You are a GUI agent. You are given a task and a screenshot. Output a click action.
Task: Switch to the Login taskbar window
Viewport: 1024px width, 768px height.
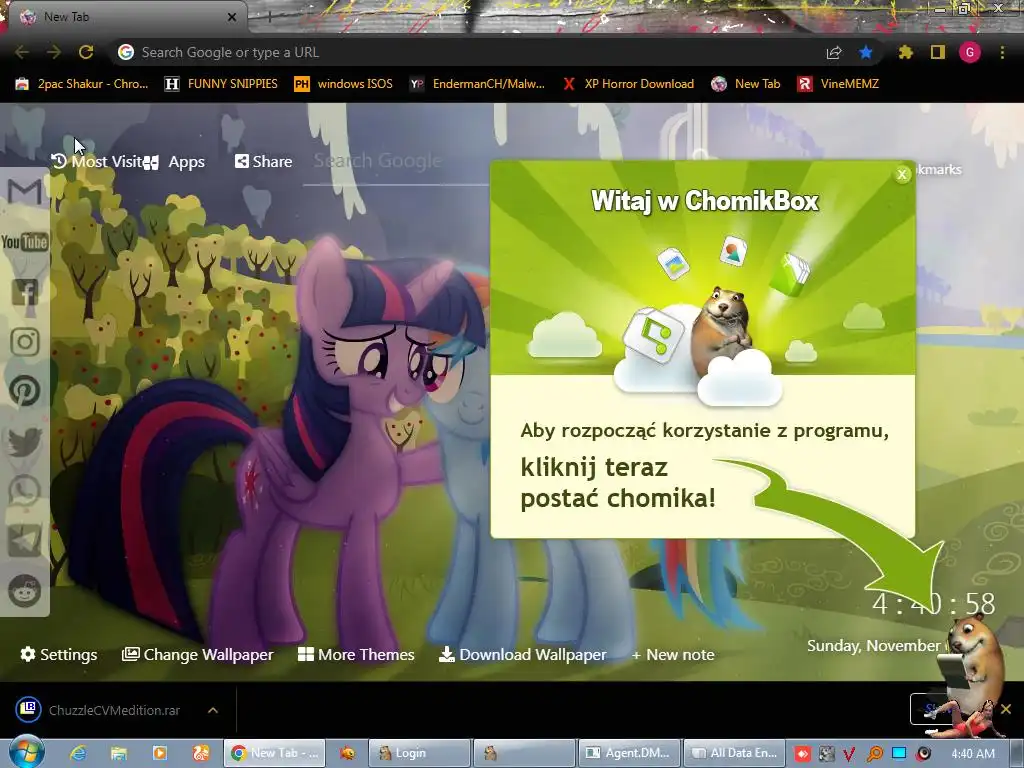pyautogui.click(x=420, y=753)
